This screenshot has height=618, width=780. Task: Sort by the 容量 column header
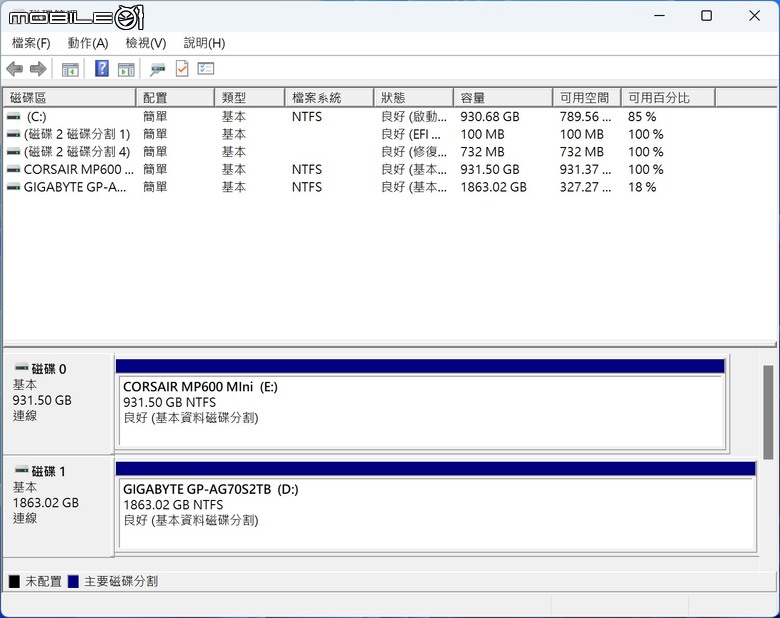coord(503,98)
